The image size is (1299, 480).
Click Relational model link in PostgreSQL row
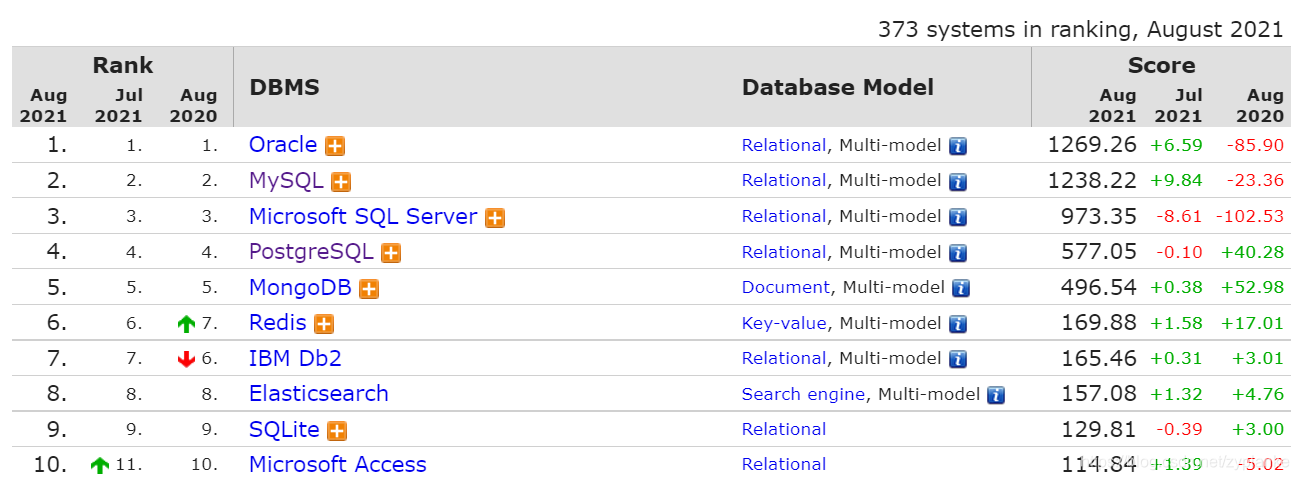784,252
